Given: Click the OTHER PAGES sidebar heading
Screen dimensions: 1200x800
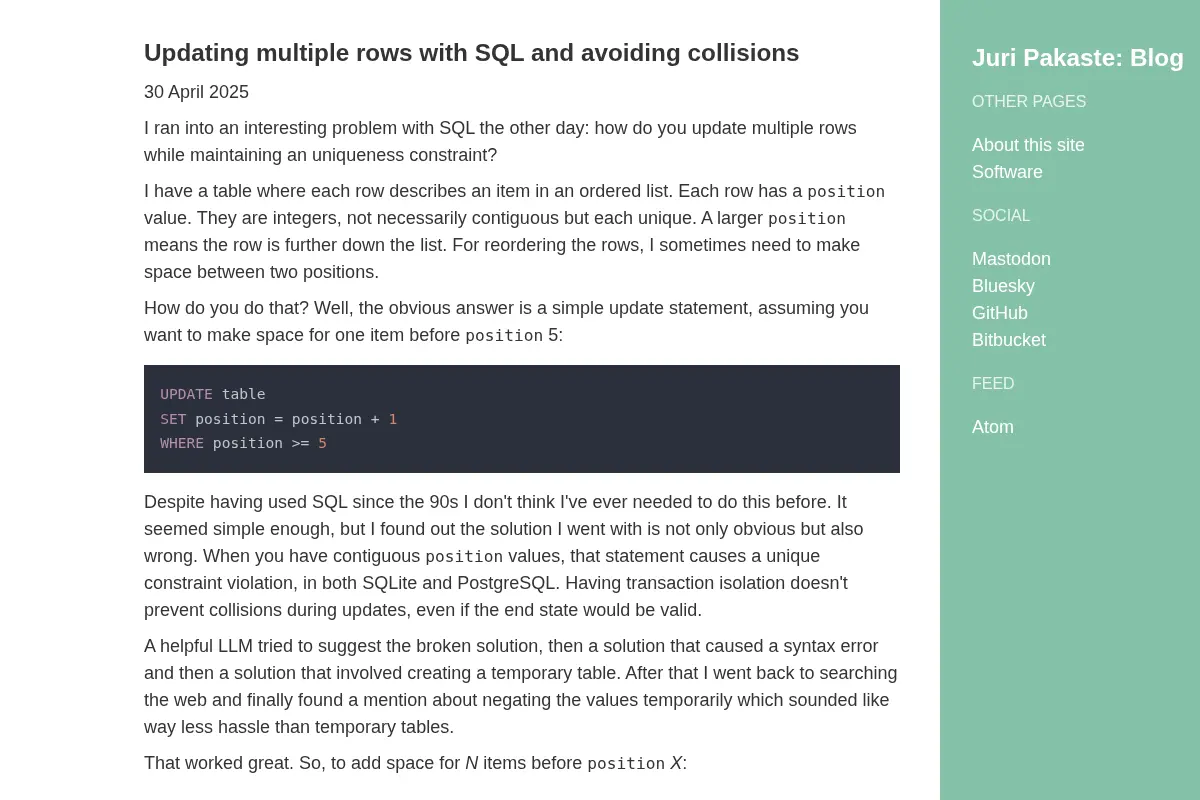Looking at the screenshot, I should (1029, 102).
